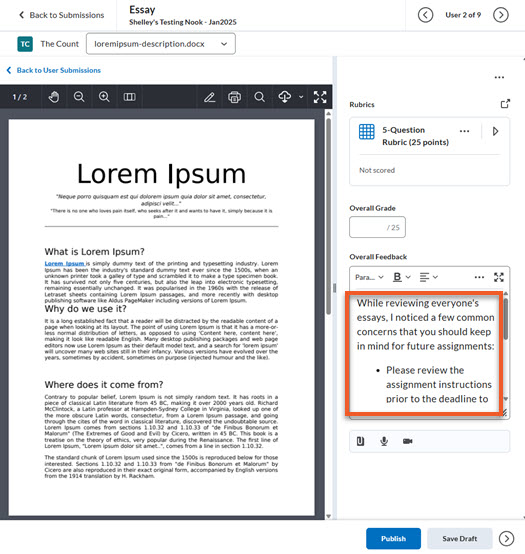525x554 pixels.
Task: Enter fullscreen document view
Action: (x=320, y=97)
